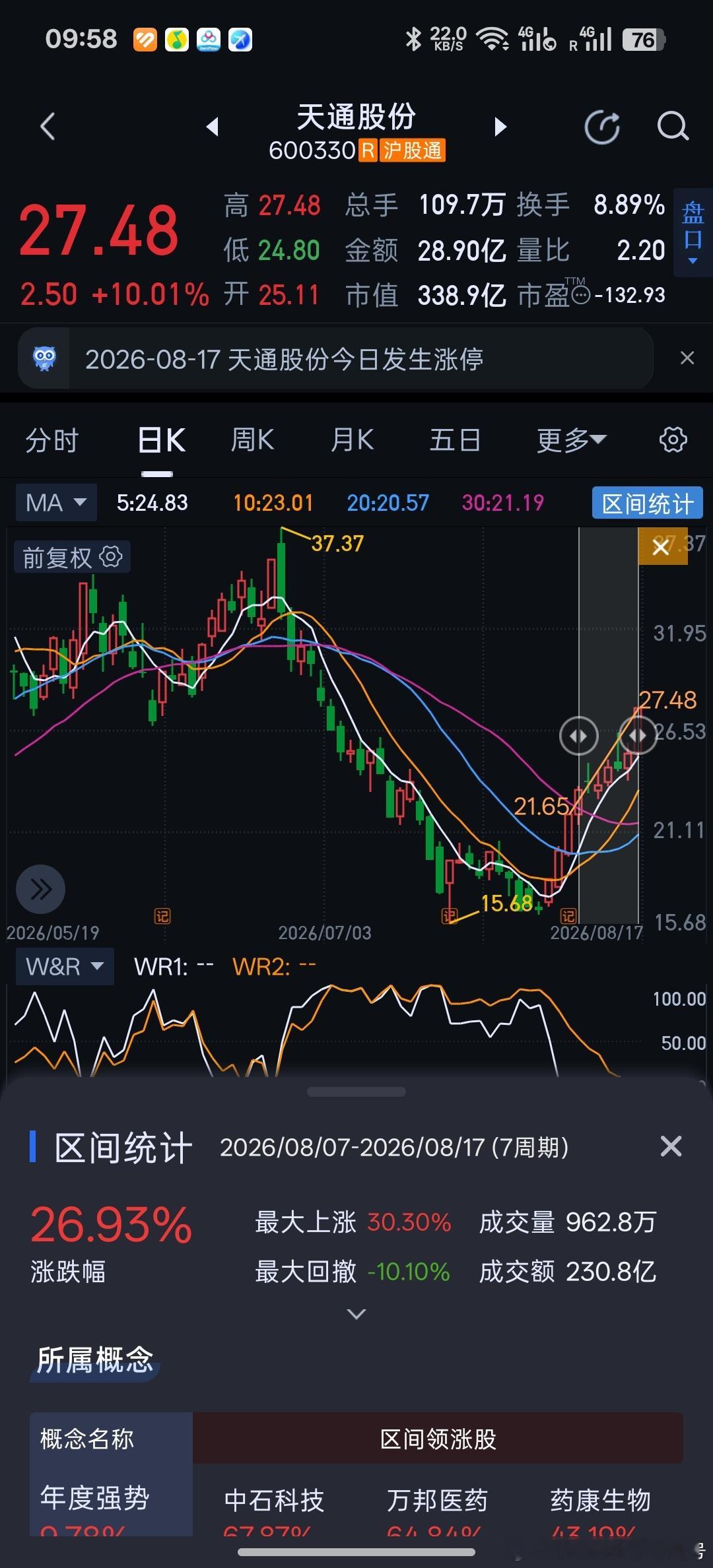The image size is (713, 1568).
Task: Open search with magnifier icon
Action: [673, 127]
